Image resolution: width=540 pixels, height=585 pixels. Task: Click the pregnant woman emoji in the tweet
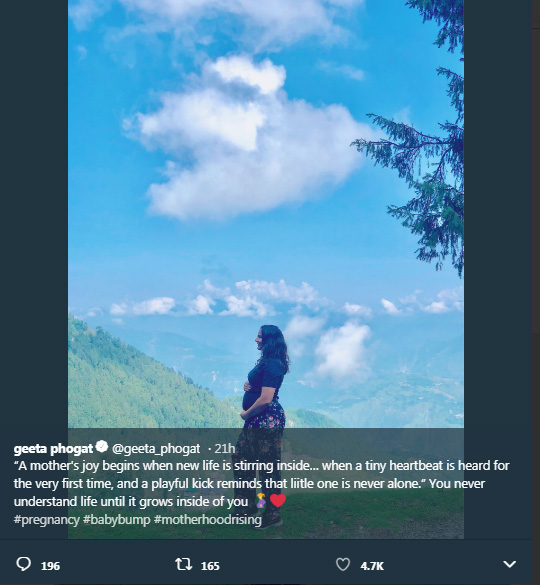[261, 501]
